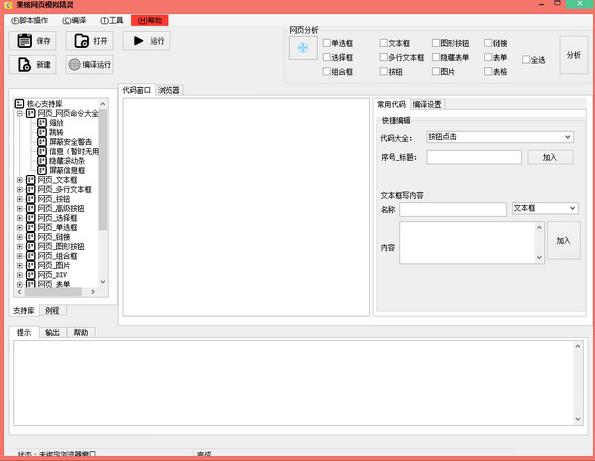Expand the 网页_文本框 tree node

pyautogui.click(x=20, y=180)
